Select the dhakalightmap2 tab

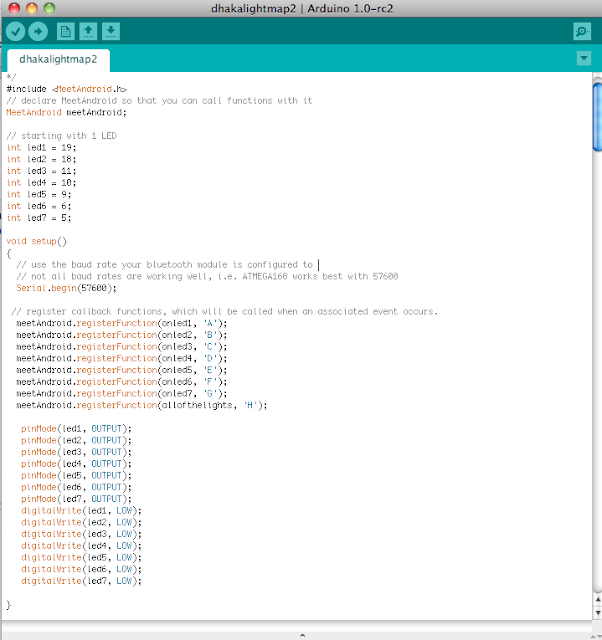point(58,60)
